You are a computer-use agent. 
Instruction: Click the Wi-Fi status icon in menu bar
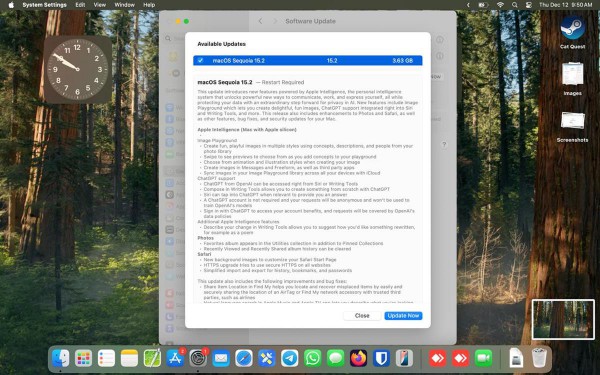(x=500, y=5)
